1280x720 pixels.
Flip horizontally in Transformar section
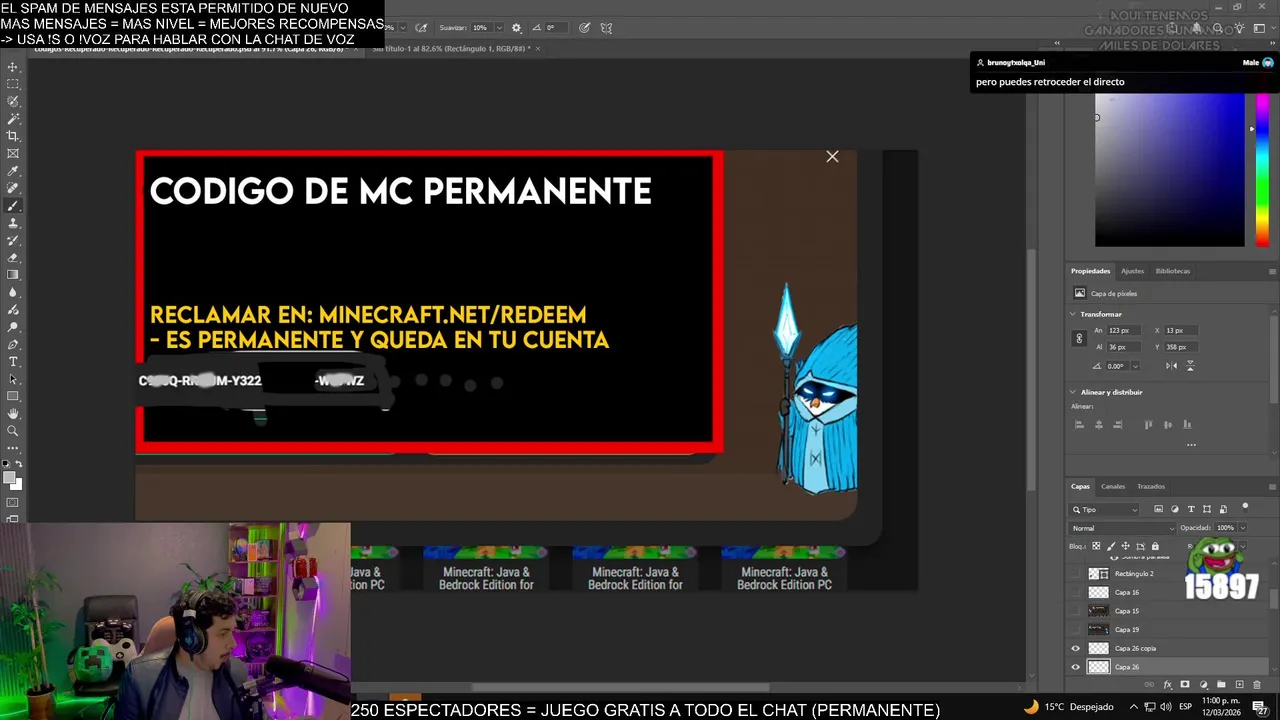(x=1171, y=366)
